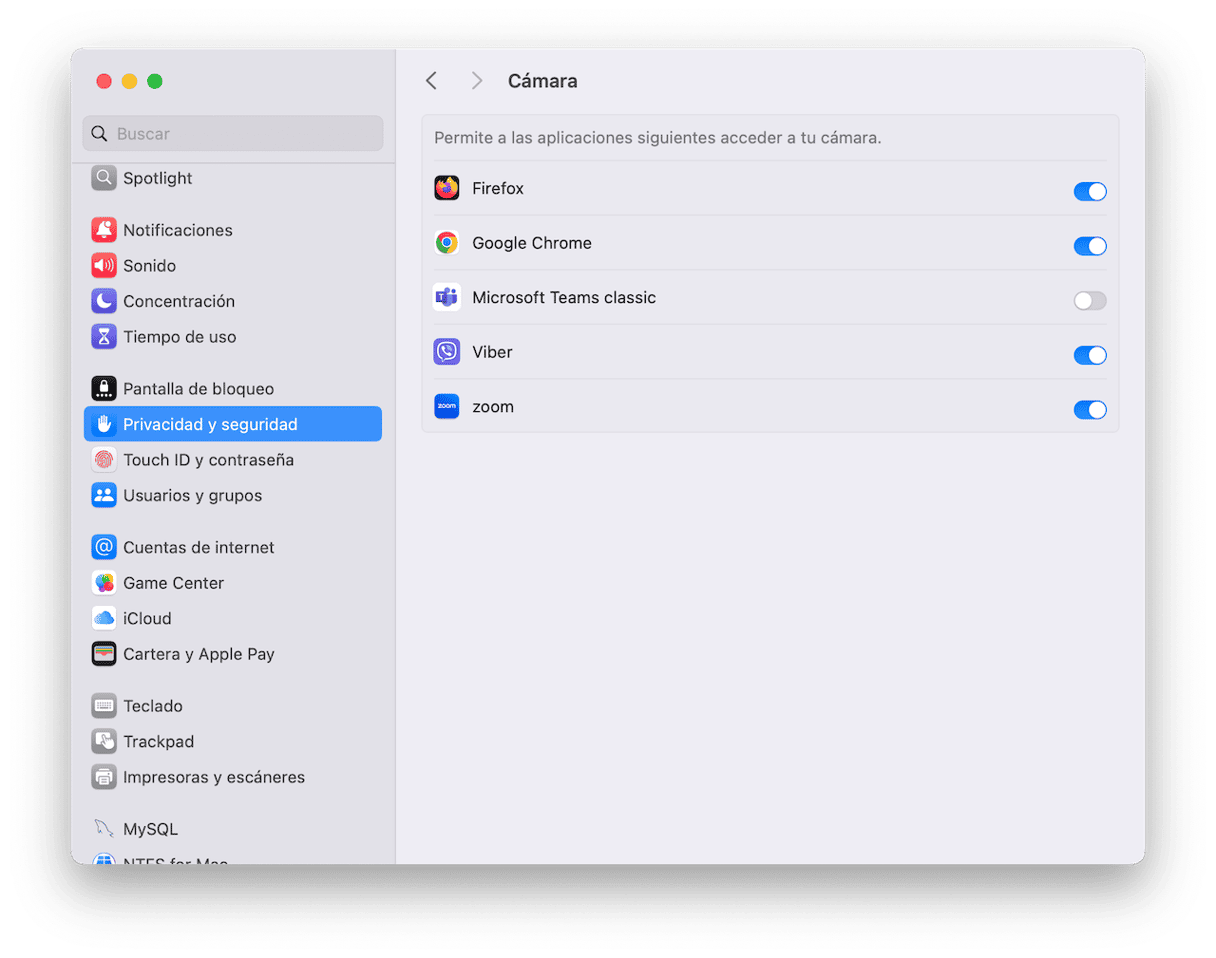Click the Spotlight sidebar icon
The image size is (1216, 958).
pos(104,178)
